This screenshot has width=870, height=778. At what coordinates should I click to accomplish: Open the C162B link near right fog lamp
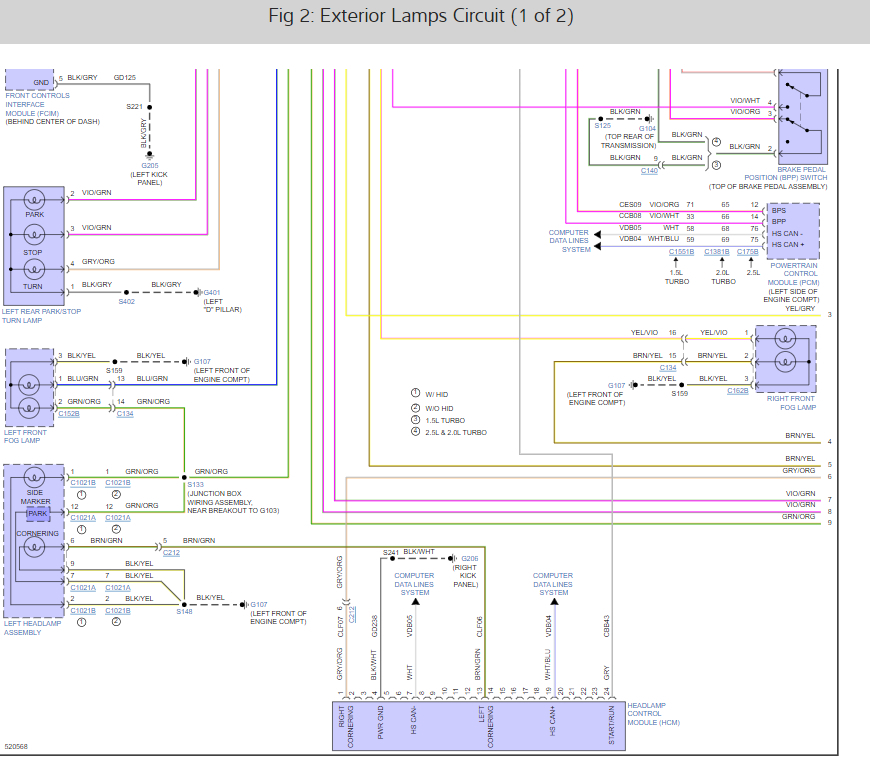click(738, 391)
